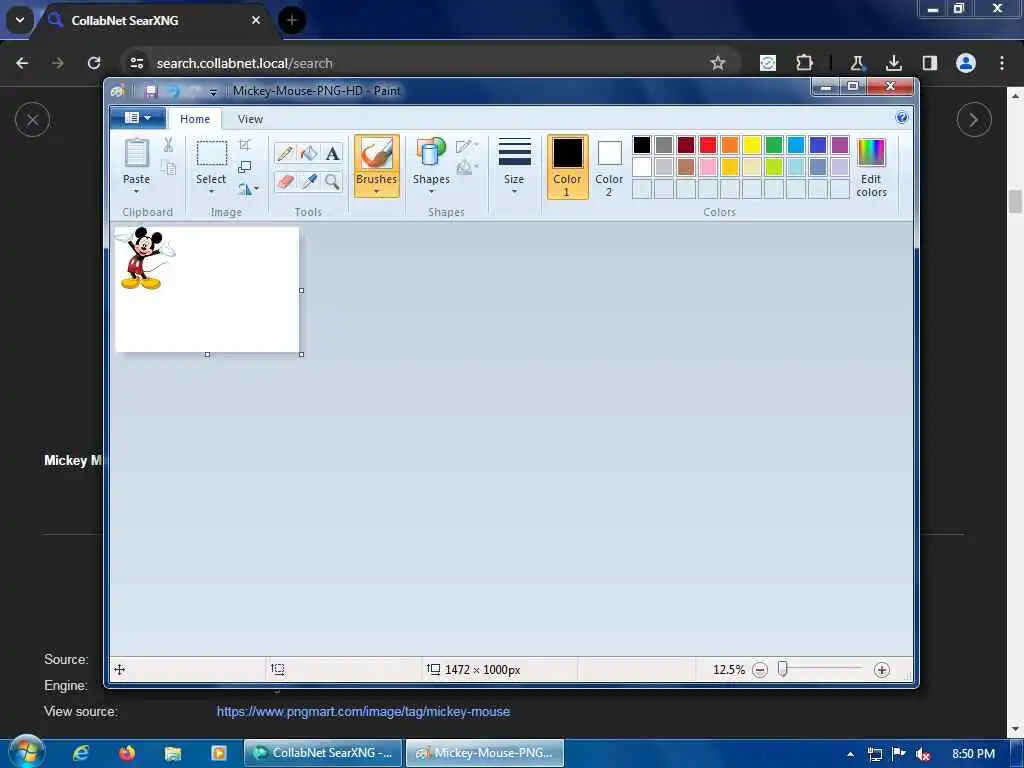1024x768 pixels.
Task: Click the Chrome address bar URL
Action: 244,63
